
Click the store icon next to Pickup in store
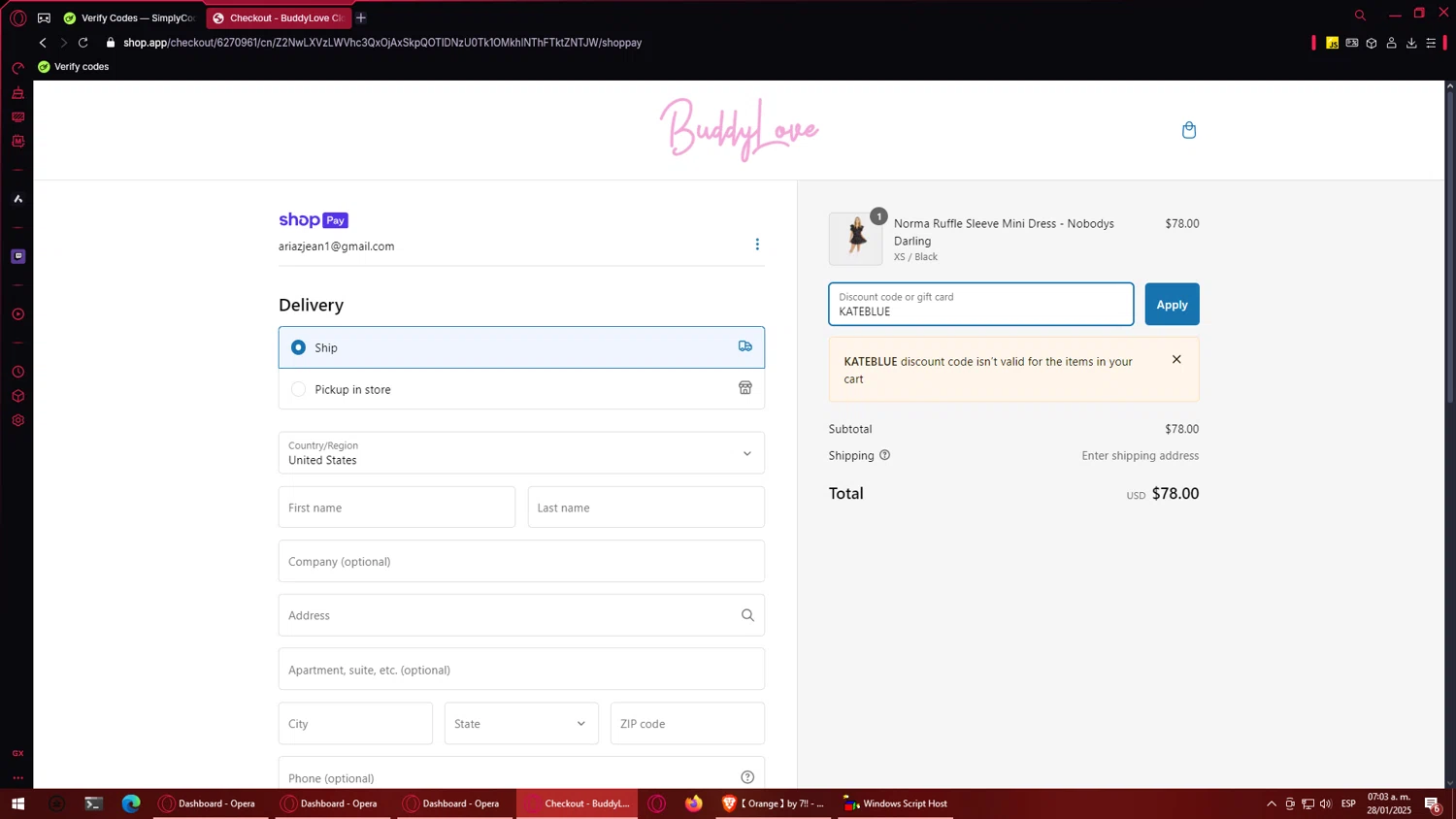745,388
